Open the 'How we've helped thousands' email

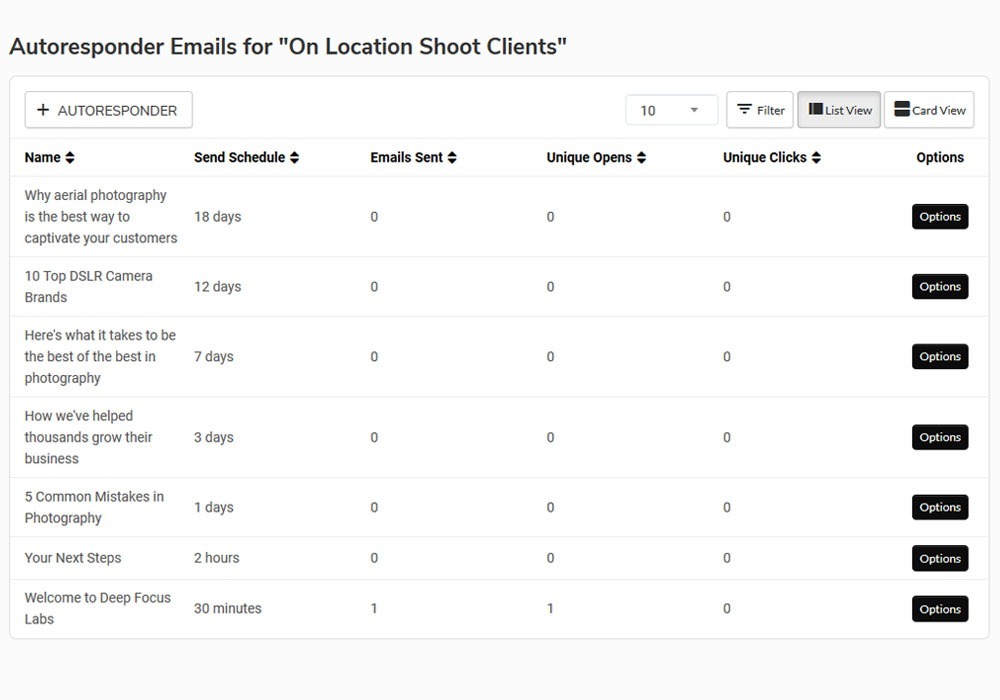click(89, 437)
